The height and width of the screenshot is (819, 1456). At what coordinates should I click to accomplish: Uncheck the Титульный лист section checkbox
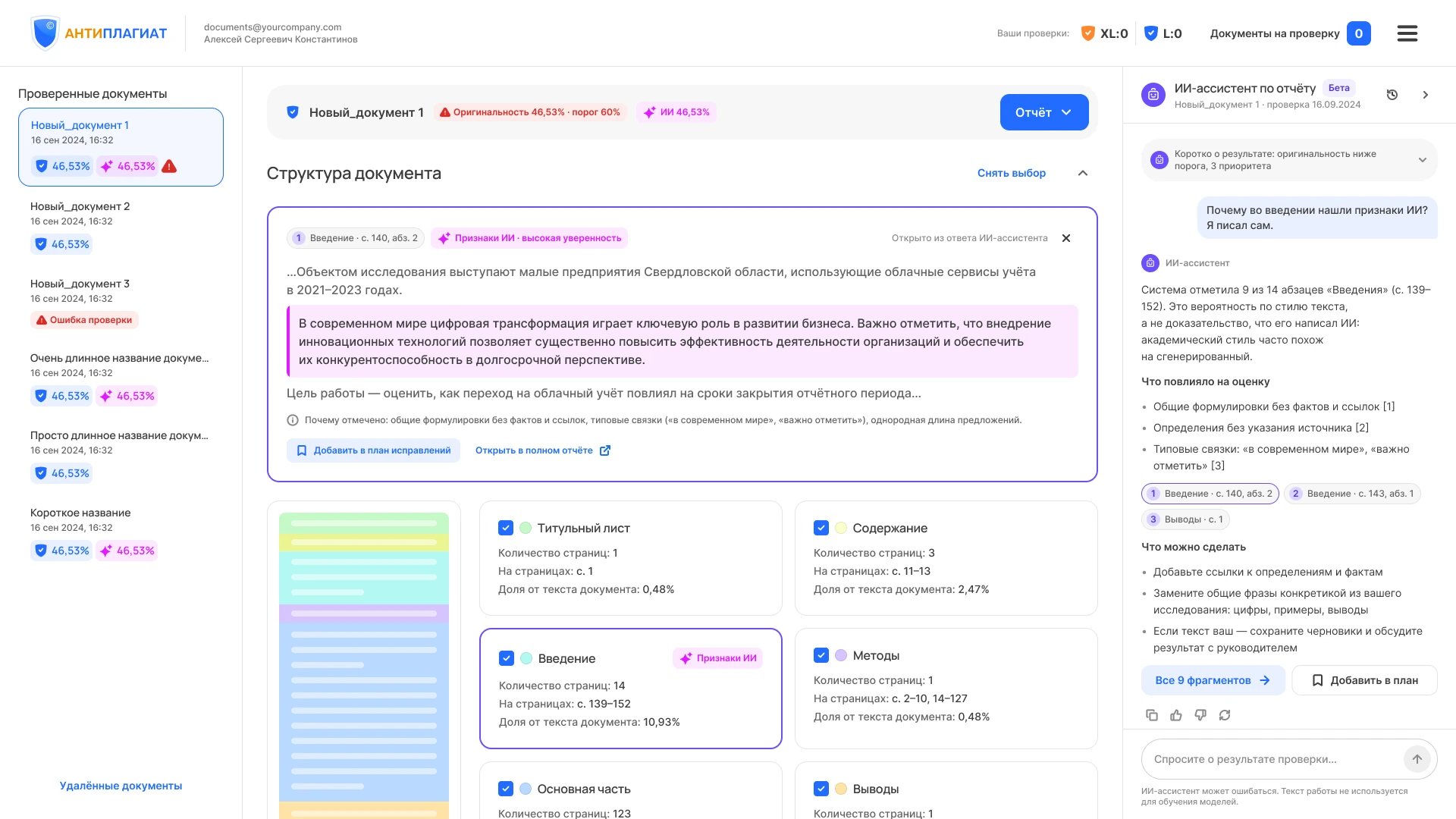click(x=506, y=528)
